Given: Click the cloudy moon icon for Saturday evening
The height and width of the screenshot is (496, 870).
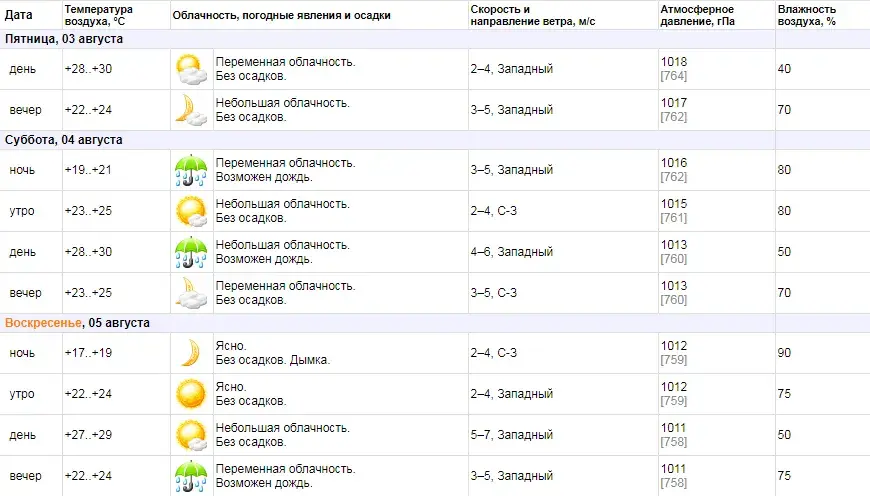Looking at the screenshot, I should coord(191,293).
